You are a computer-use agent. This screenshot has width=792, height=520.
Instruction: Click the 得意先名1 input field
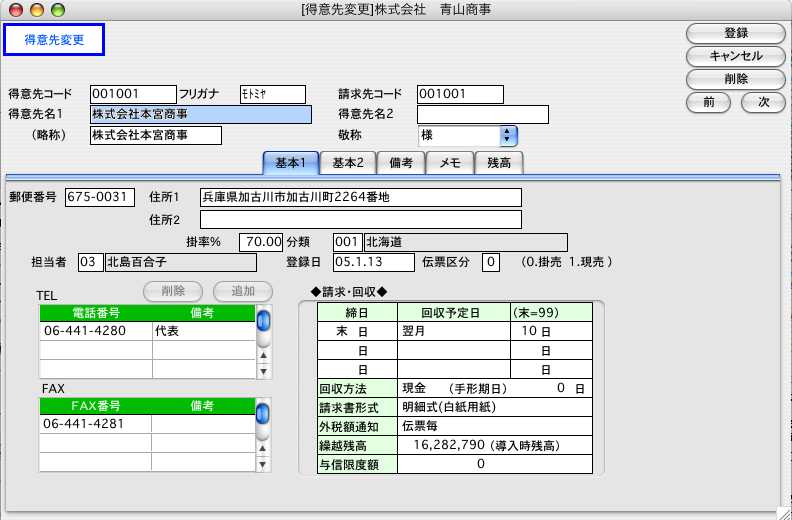pyautogui.click(x=200, y=114)
